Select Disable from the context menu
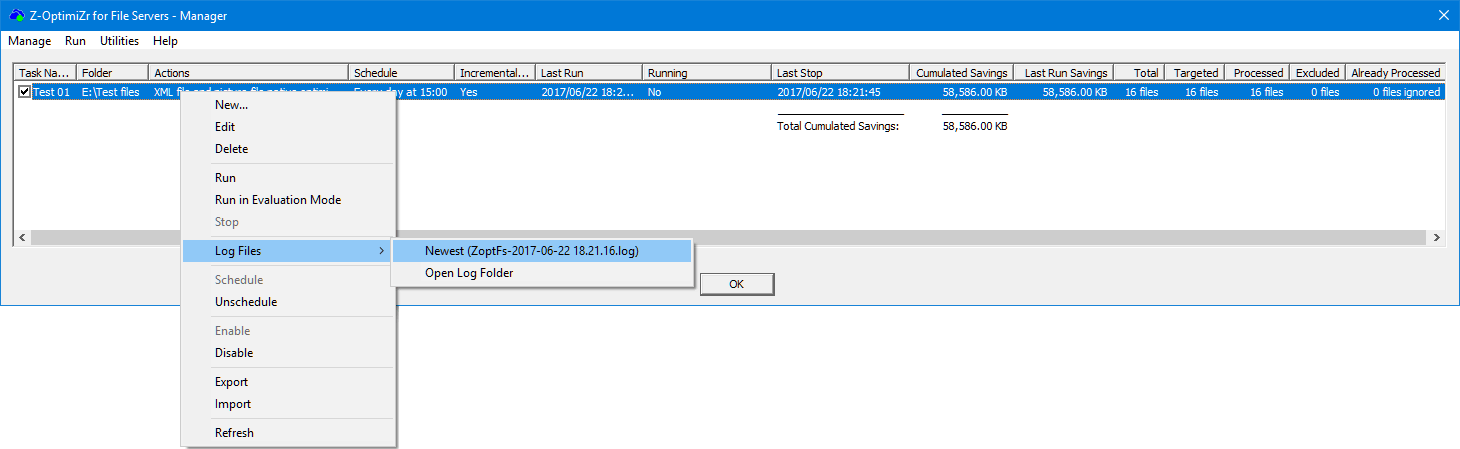 [234, 353]
